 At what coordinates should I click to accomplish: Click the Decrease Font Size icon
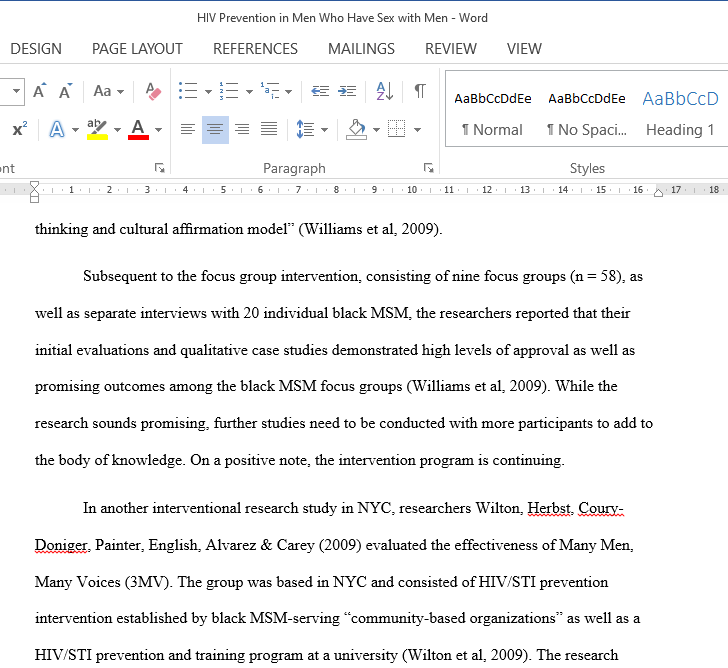pos(66,91)
